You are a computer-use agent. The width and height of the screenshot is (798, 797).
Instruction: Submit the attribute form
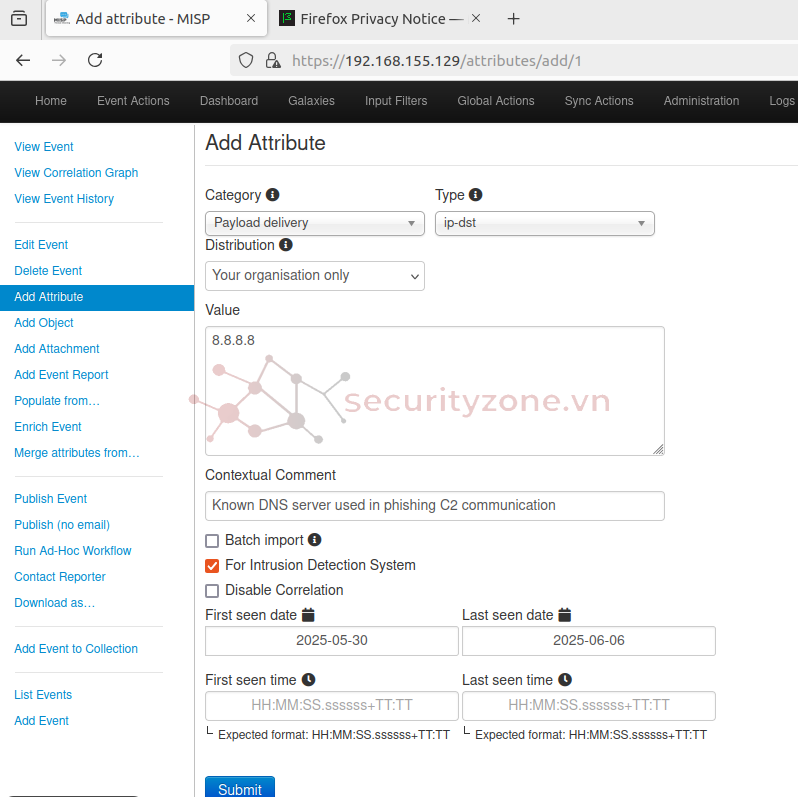click(x=240, y=788)
